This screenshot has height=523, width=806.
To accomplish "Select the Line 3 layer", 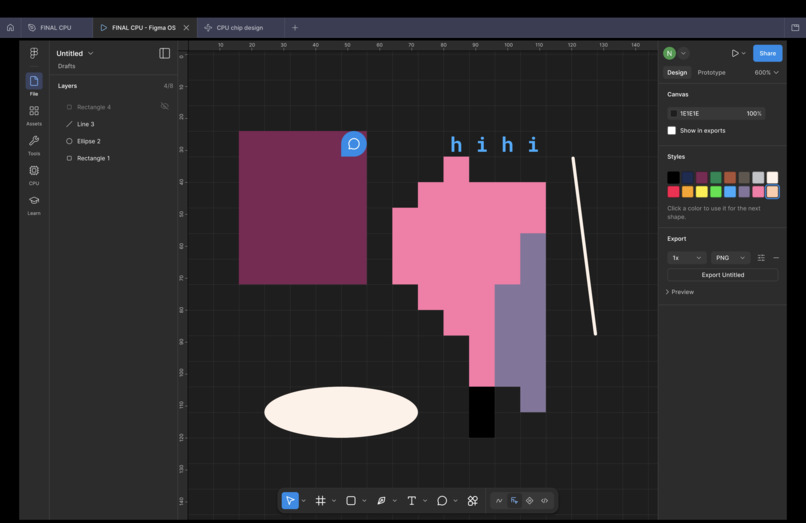I will [x=116, y=124].
